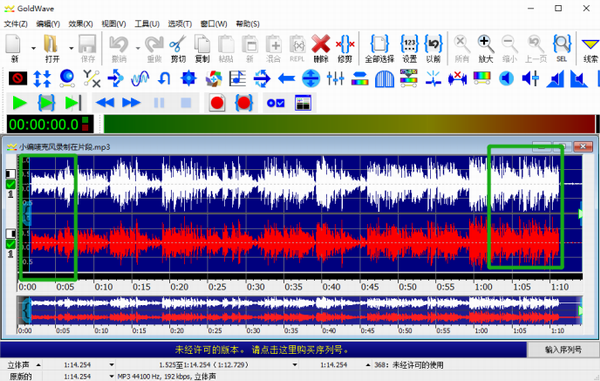The image size is (600, 381).
Task: Click the Previous selection (以前) icon
Action: click(x=433, y=44)
